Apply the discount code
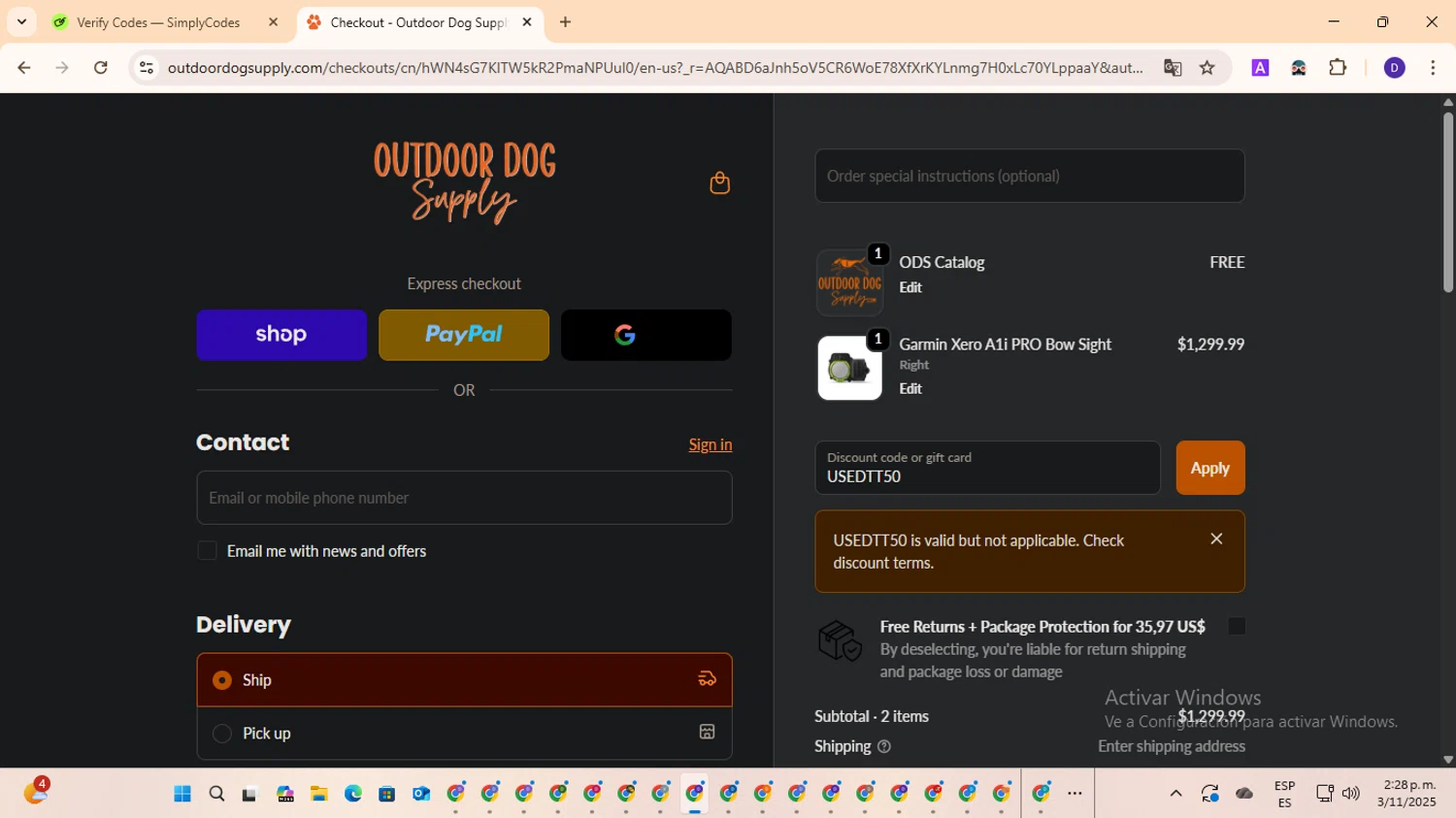Image resolution: width=1456 pixels, height=818 pixels. [1210, 468]
